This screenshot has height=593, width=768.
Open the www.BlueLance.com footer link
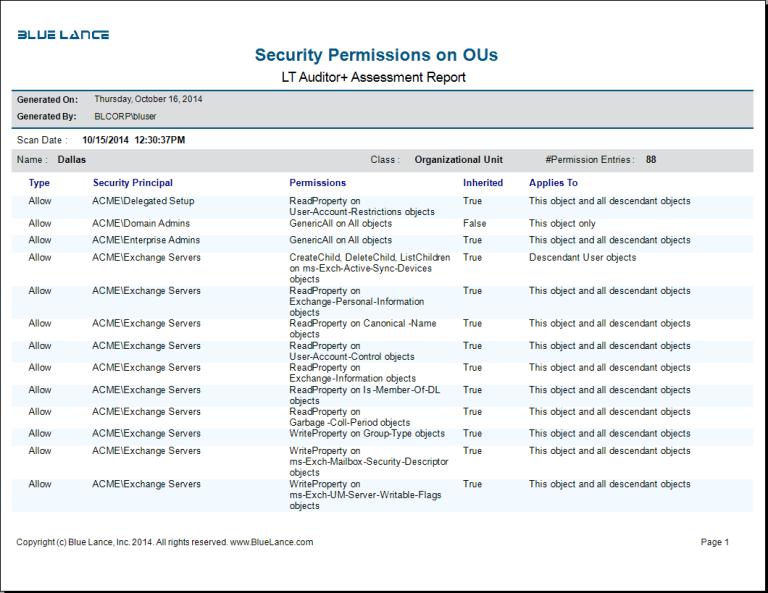coord(271,542)
